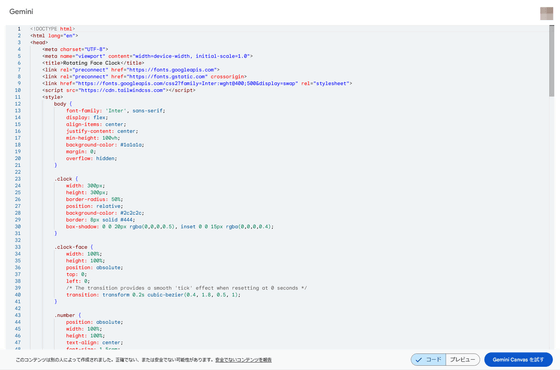The image size is (560, 370).
Task: Click the Gemini Canvas を試す button
Action: [518, 360]
